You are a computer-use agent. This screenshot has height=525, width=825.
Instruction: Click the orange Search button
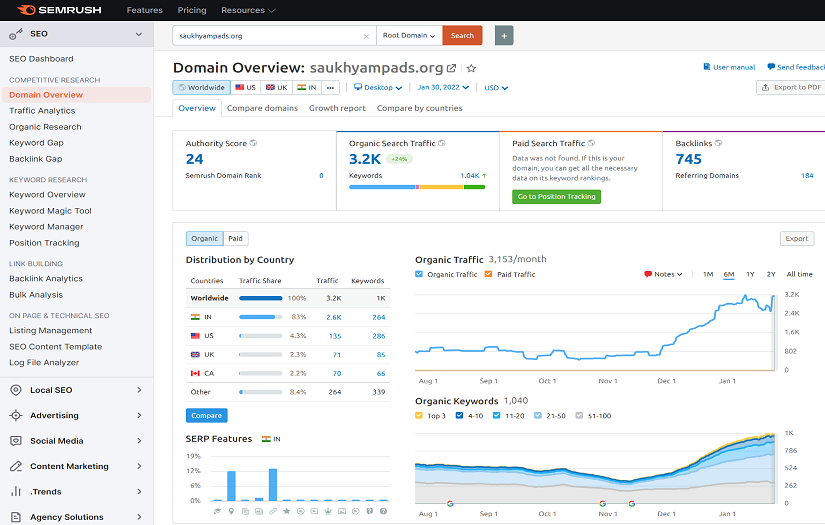point(462,36)
